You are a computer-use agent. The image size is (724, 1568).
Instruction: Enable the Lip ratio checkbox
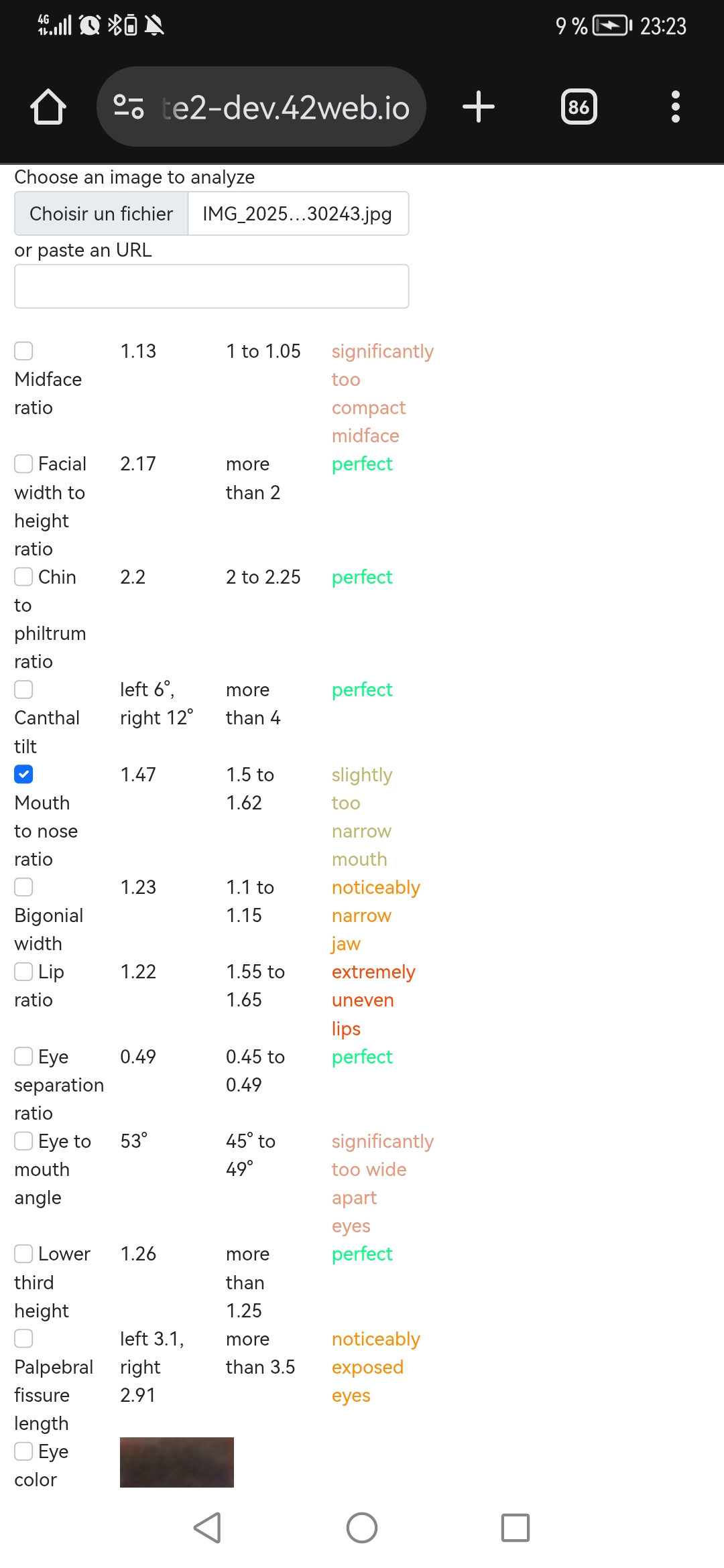click(x=23, y=971)
